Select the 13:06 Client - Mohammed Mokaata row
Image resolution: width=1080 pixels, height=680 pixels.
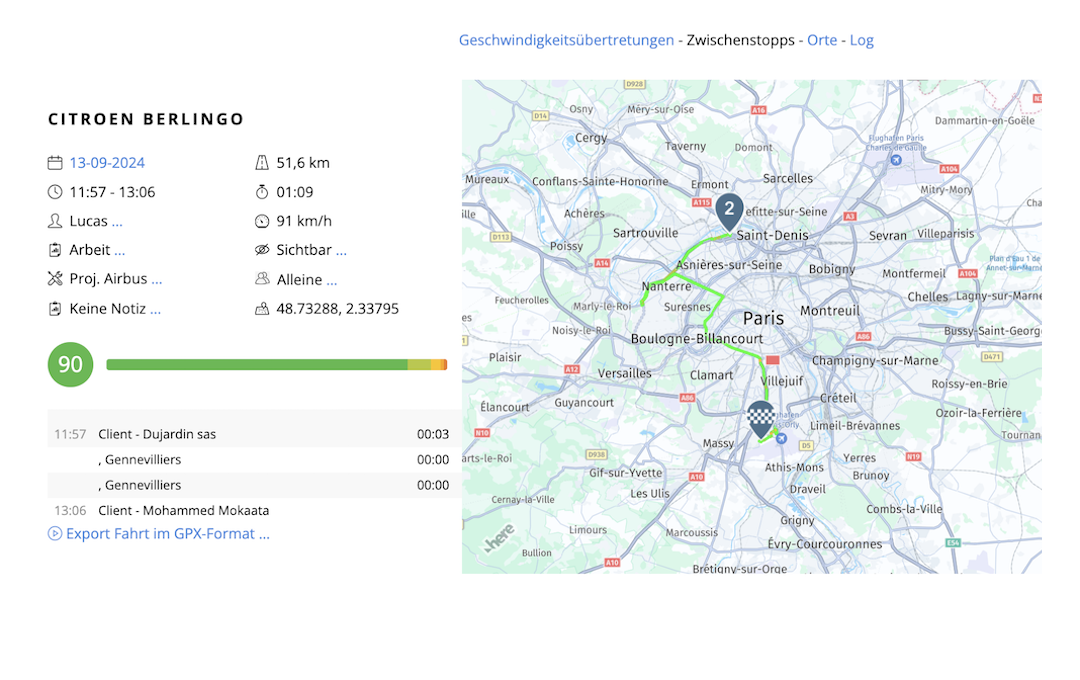[254, 511]
